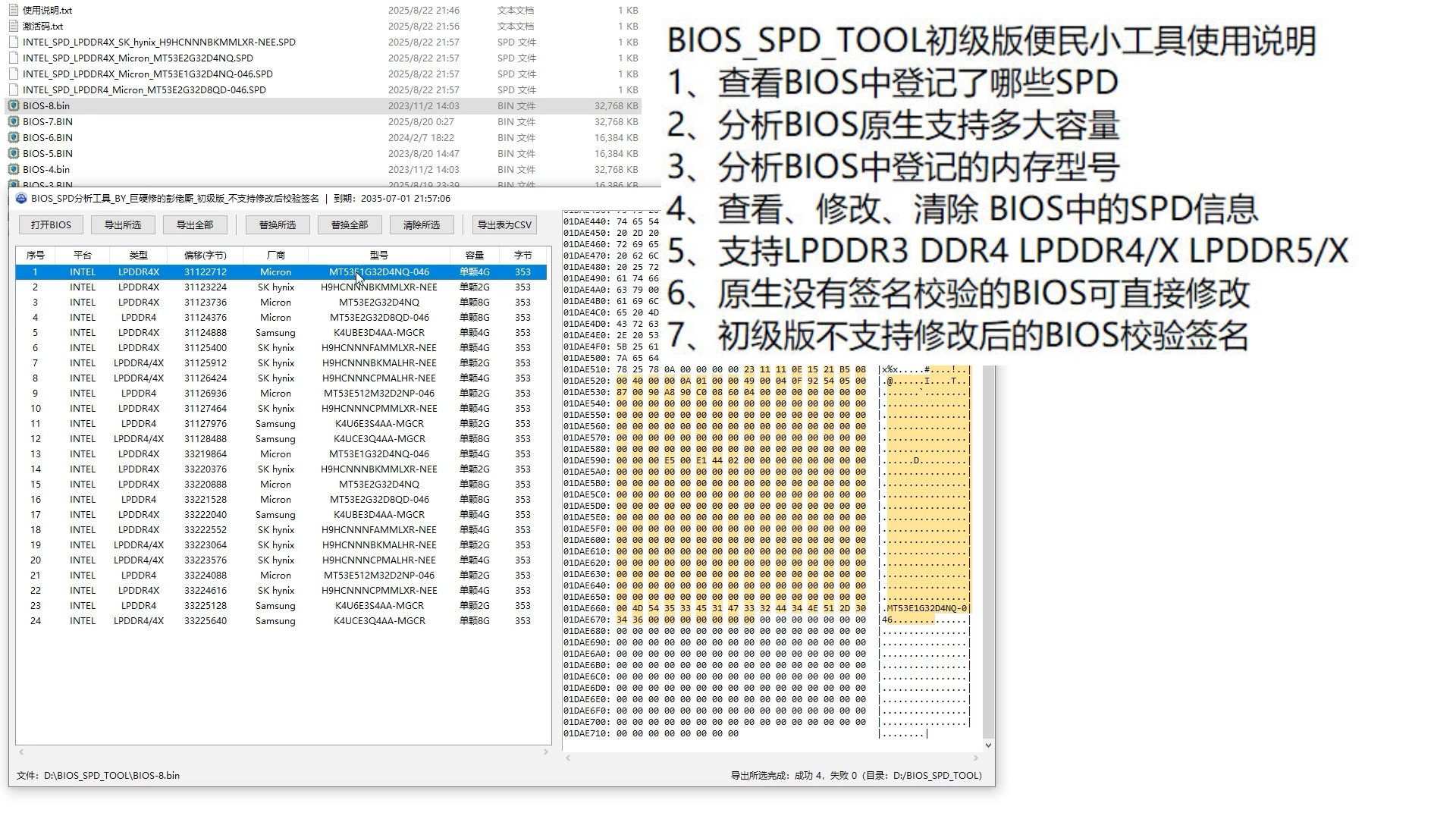Select Micron_MT53E1G32D4NQ-046.SPD file icon
The width and height of the screenshot is (1456, 819).
[14, 74]
